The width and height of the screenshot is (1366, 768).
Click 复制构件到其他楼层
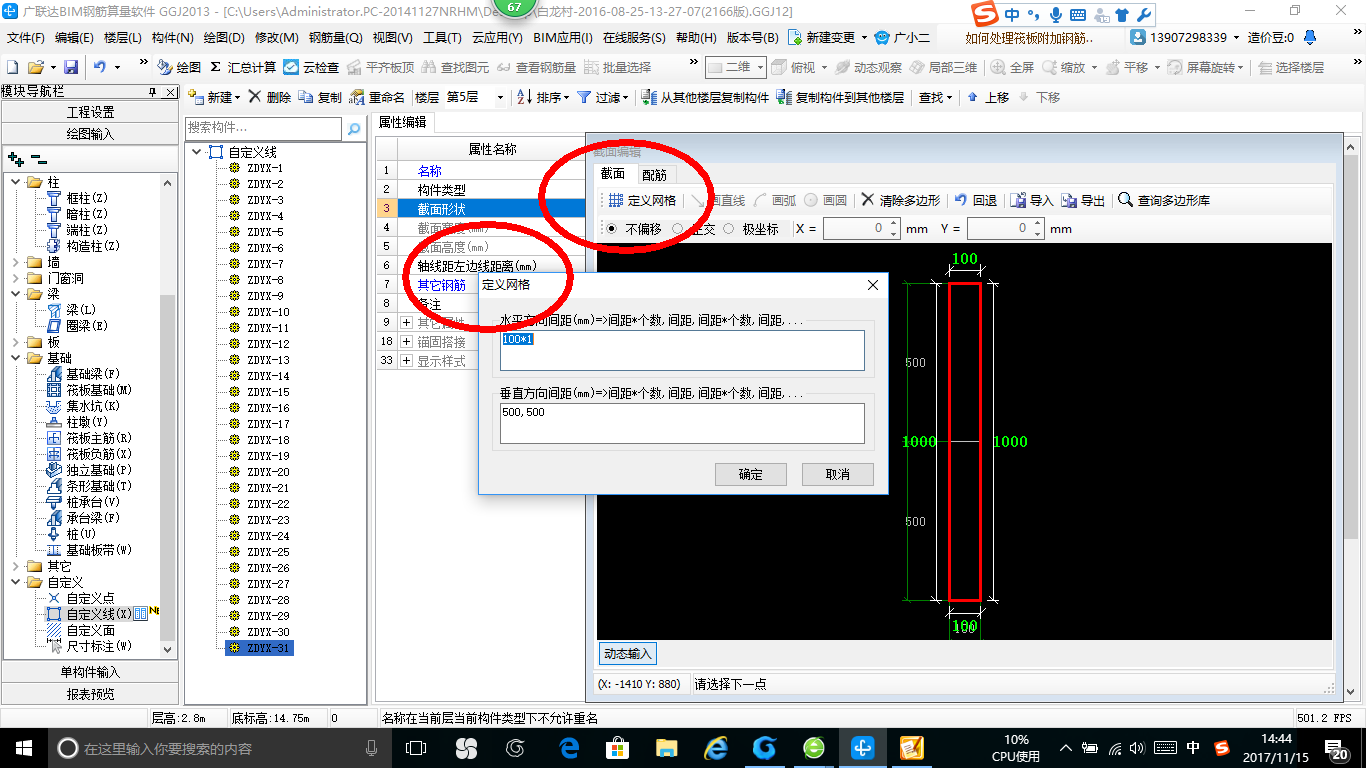[841, 97]
